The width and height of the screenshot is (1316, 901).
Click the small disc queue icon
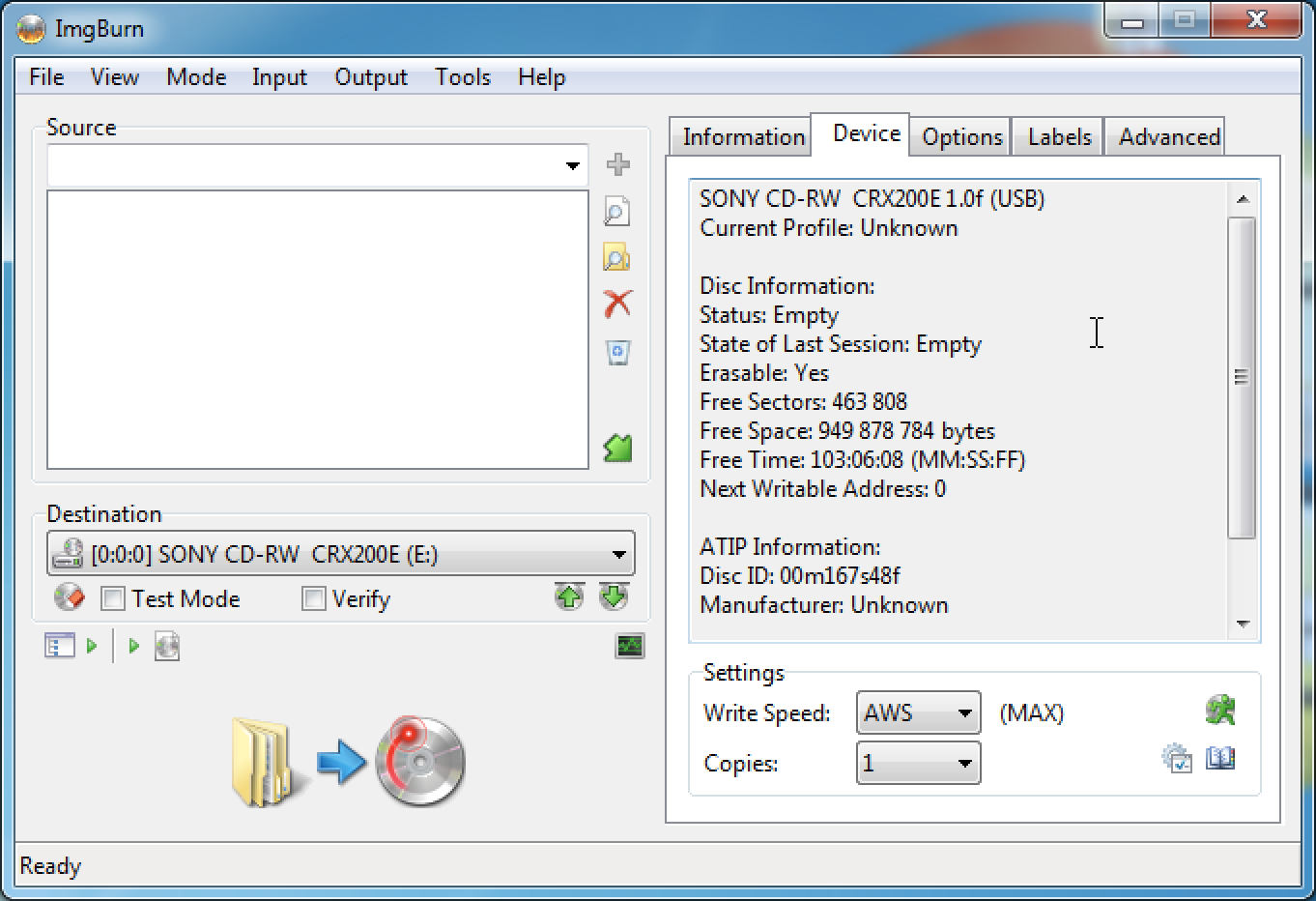(x=166, y=646)
